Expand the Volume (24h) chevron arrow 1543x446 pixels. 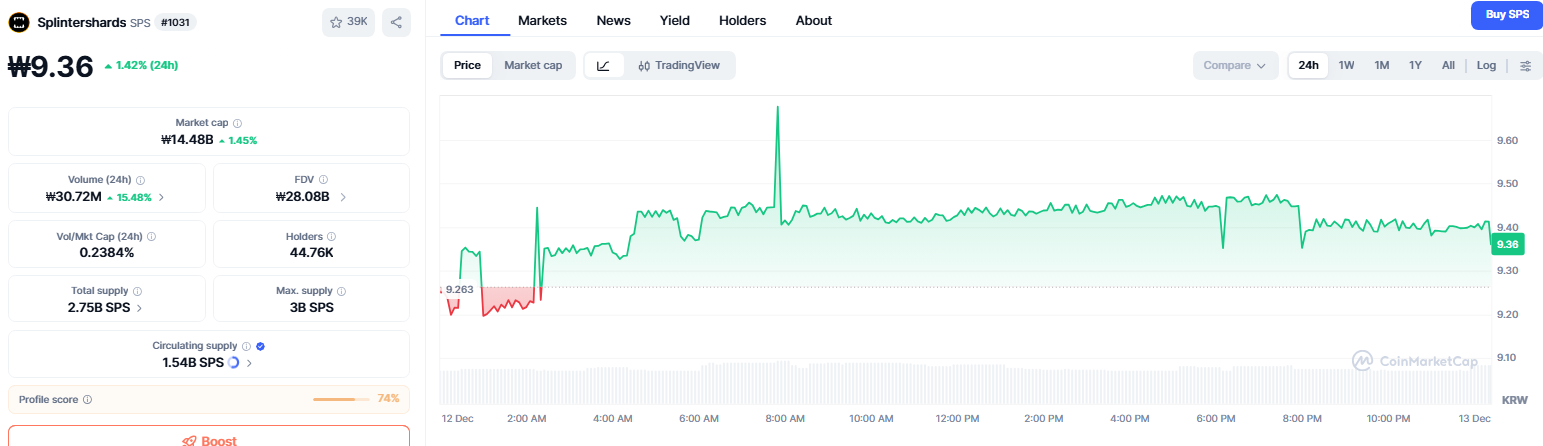162,197
